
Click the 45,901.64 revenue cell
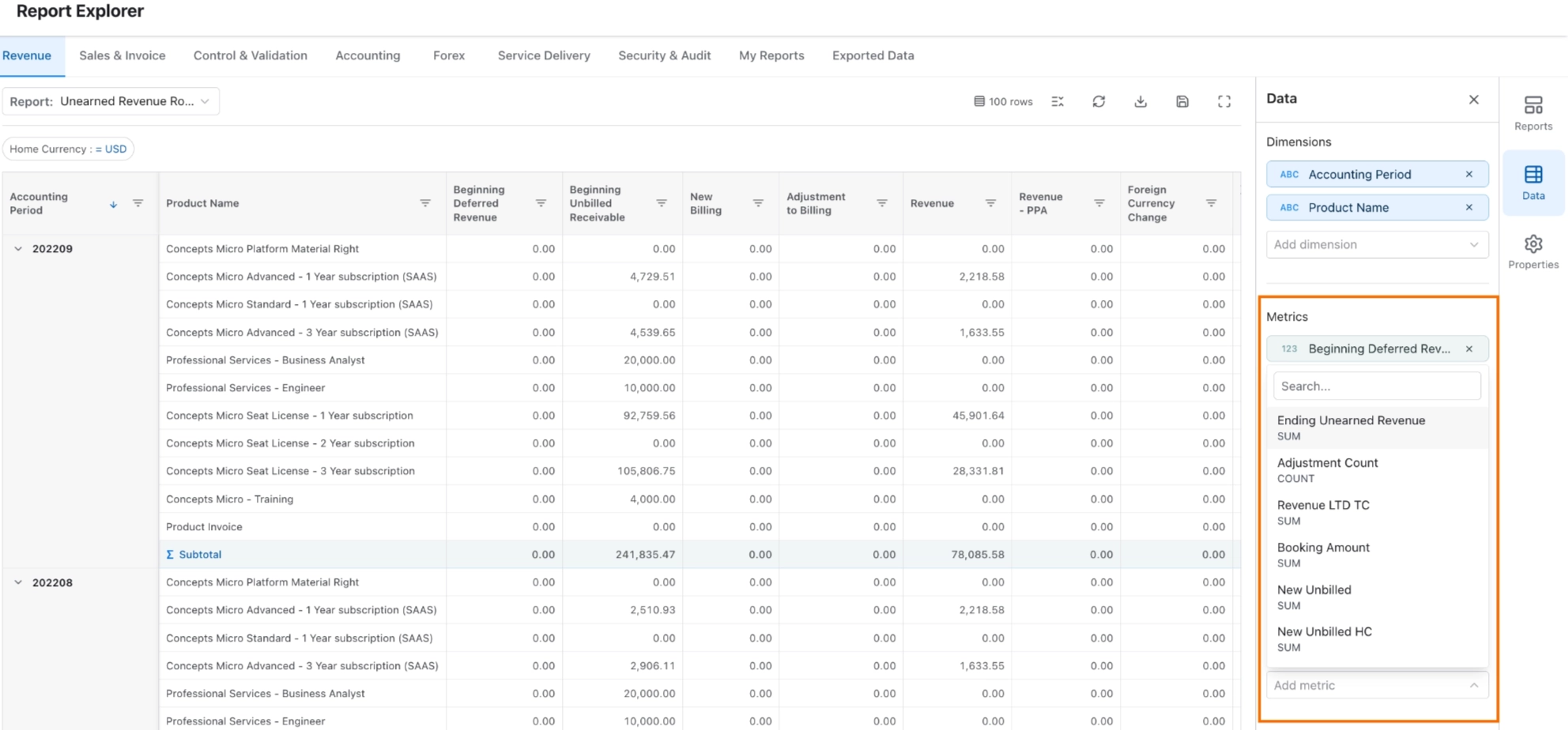click(978, 416)
